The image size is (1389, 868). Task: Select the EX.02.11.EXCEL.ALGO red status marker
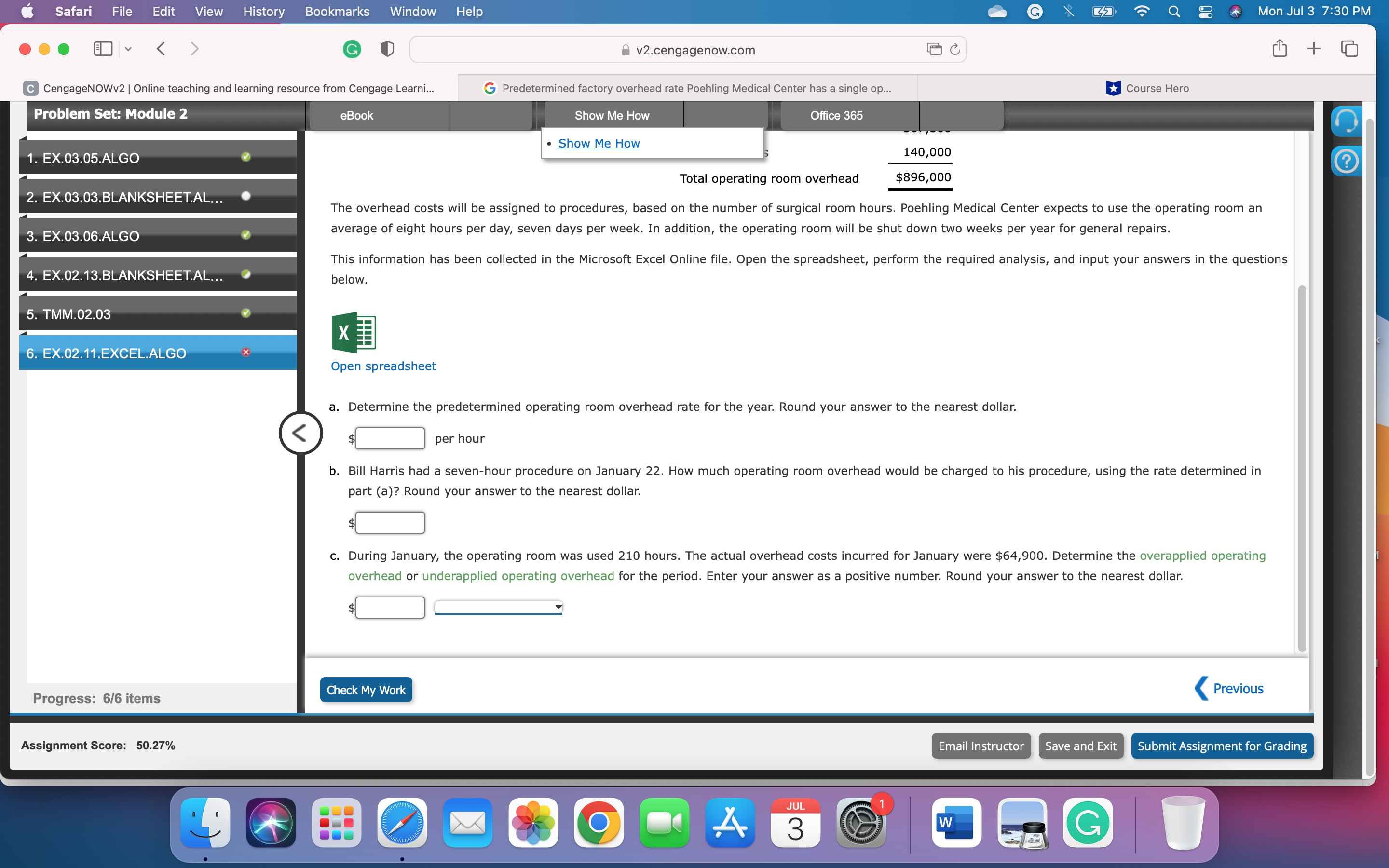pos(245,353)
